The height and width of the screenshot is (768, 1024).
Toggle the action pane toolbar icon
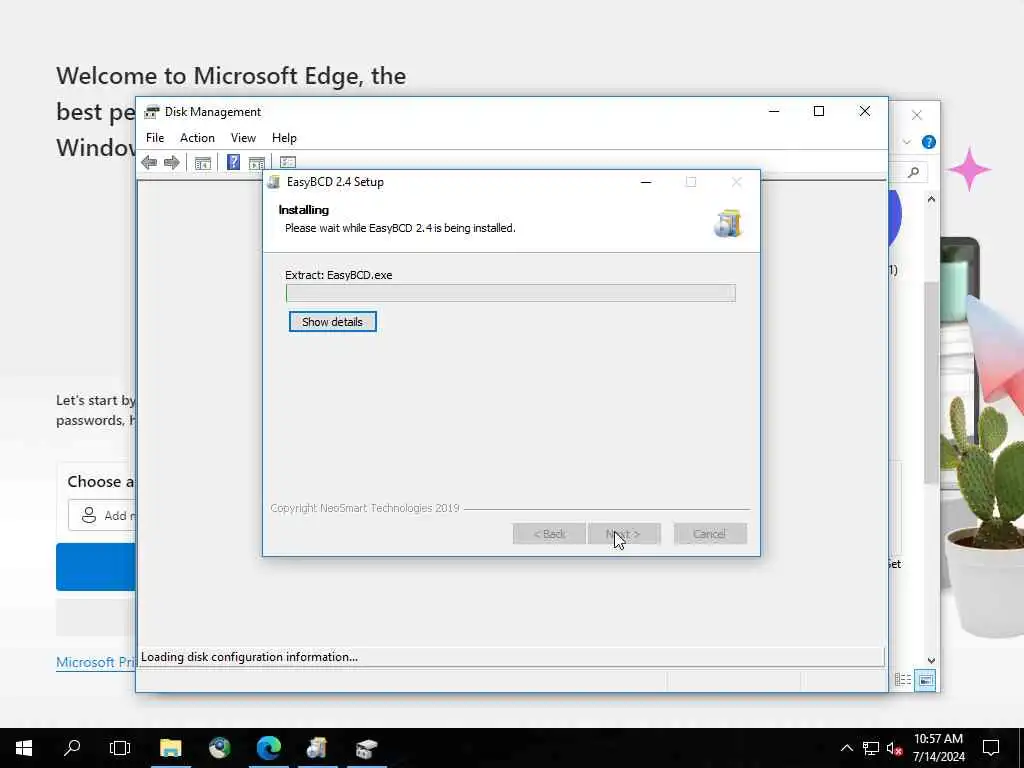[x=257, y=163]
